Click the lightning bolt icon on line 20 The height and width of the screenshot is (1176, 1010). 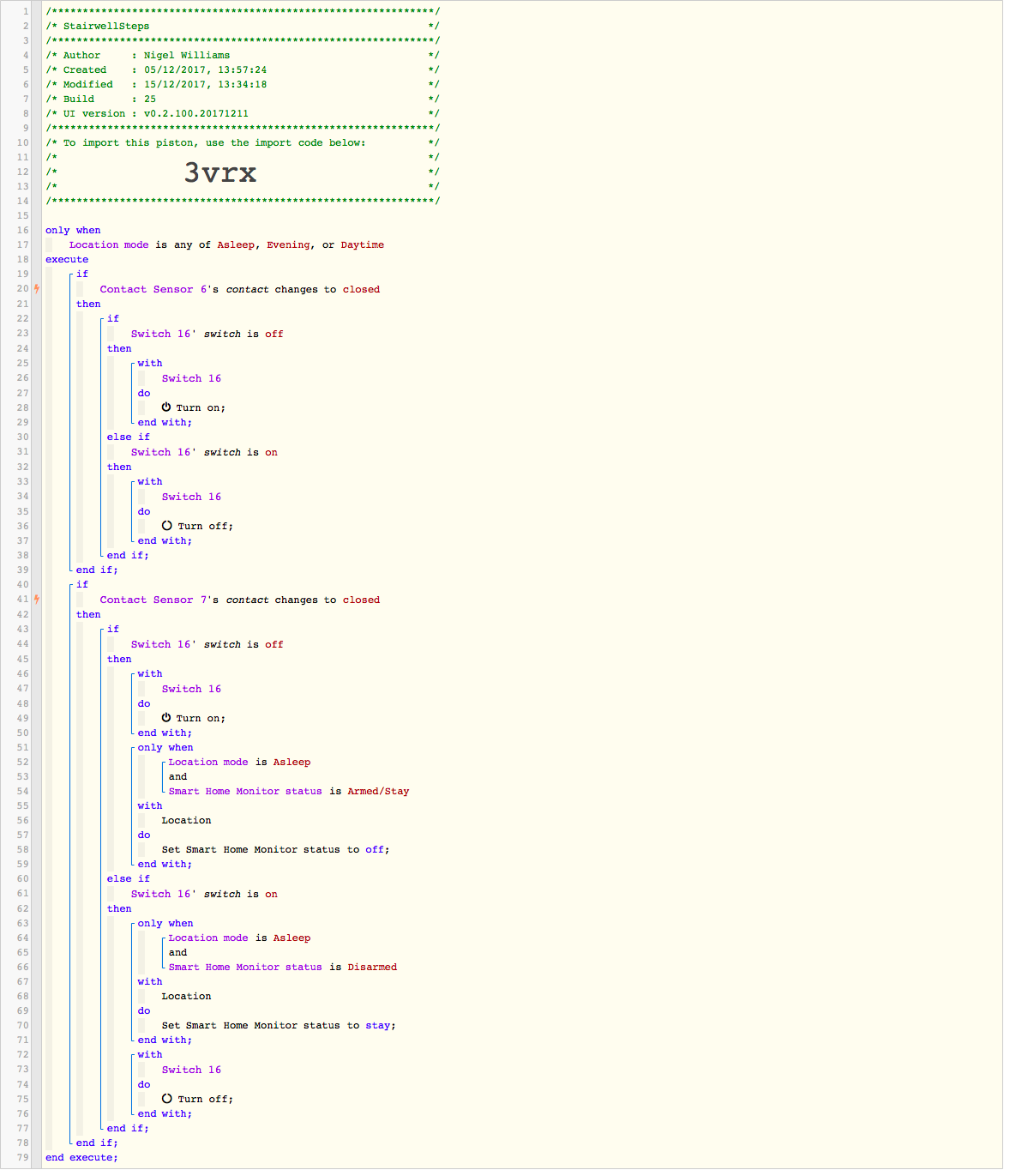pyautogui.click(x=36, y=289)
